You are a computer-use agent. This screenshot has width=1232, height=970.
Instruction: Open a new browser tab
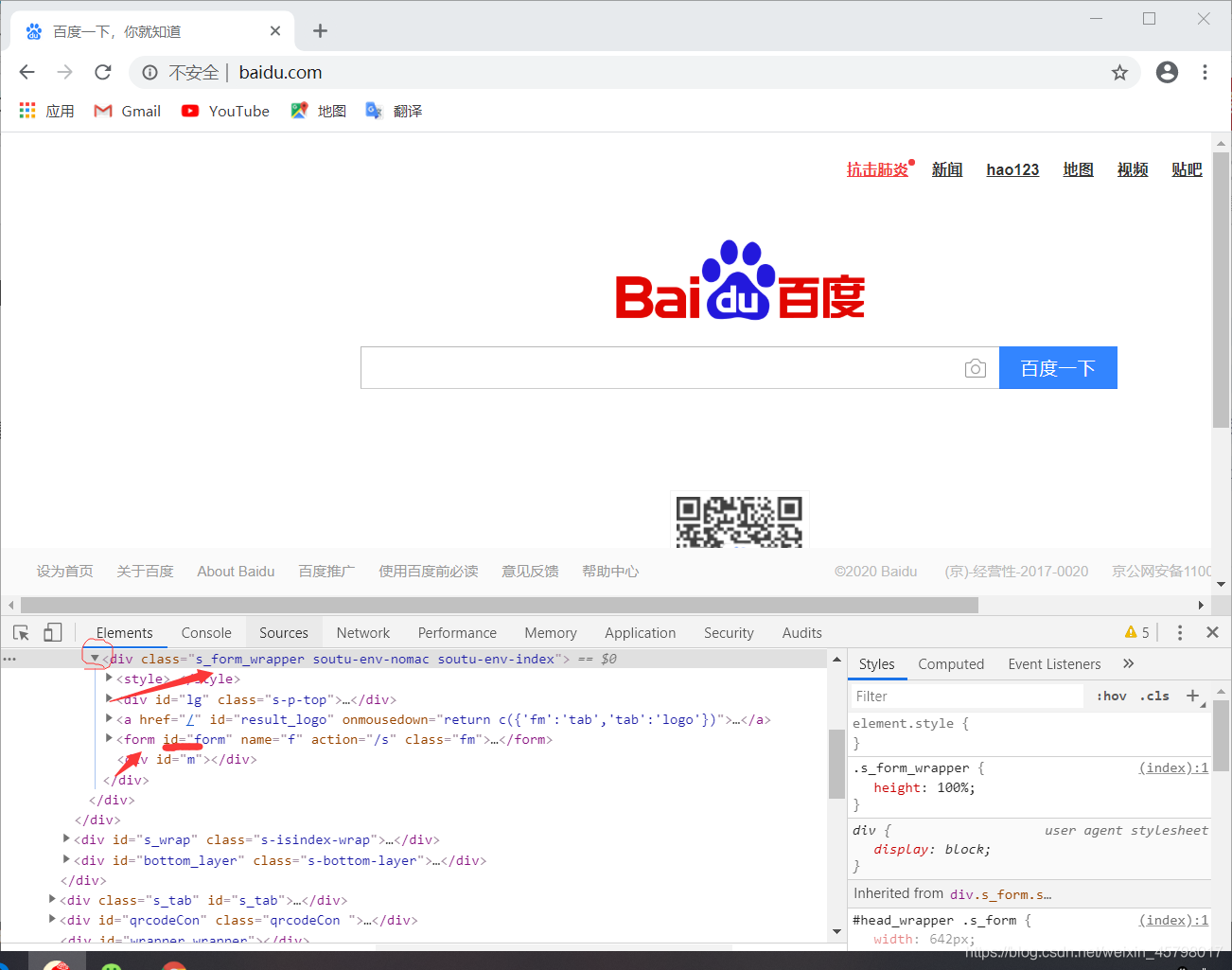click(320, 31)
